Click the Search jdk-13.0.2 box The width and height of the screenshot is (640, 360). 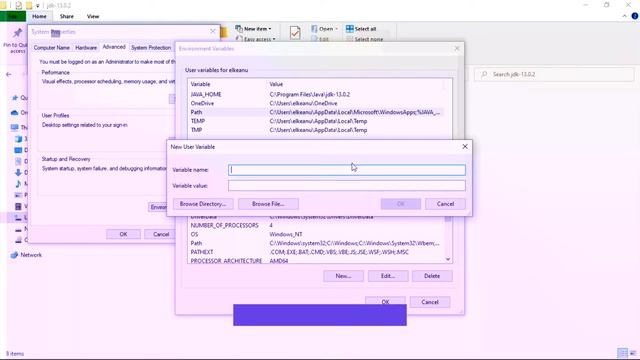[554, 74]
